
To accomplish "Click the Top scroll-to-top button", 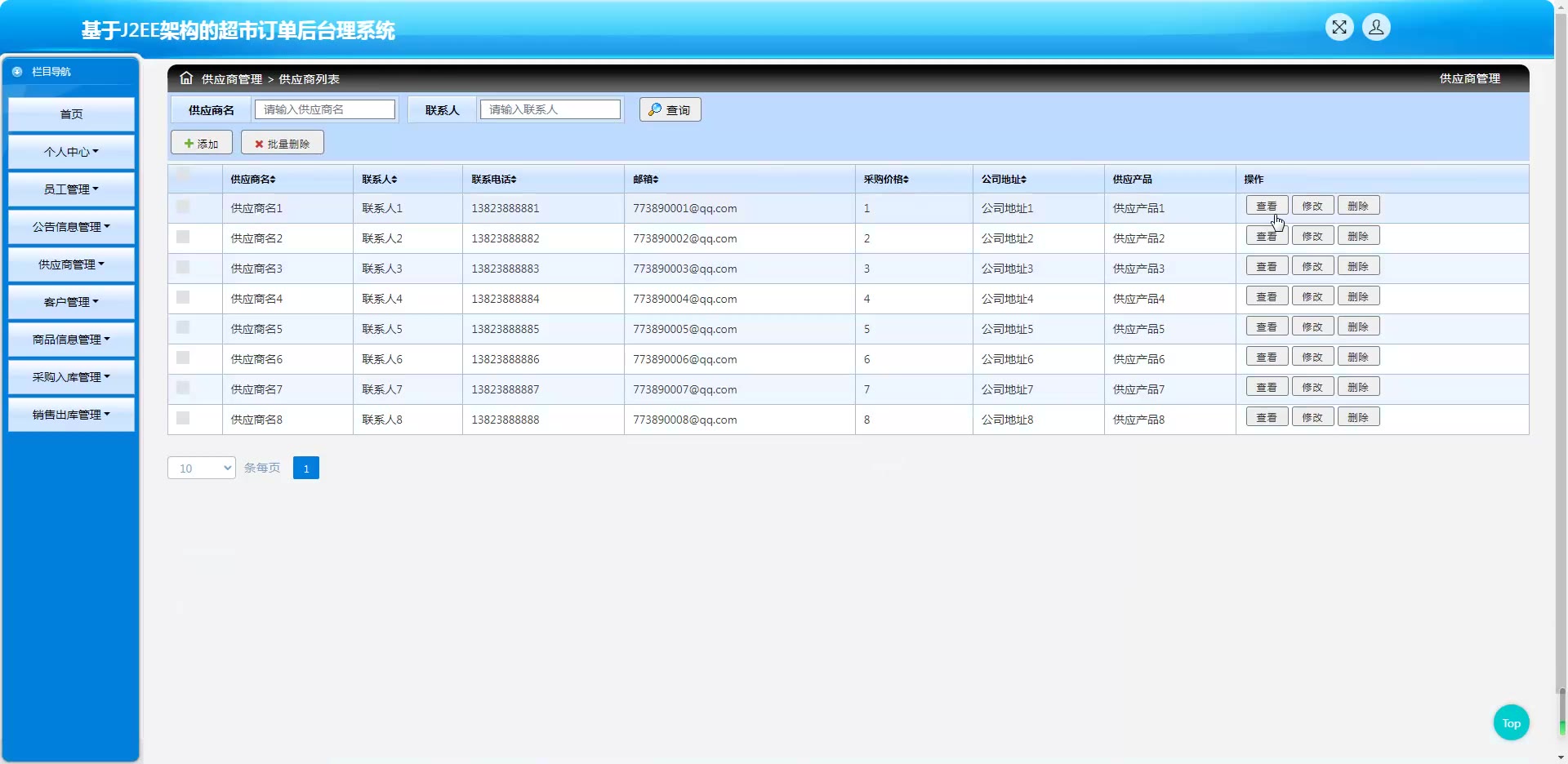I will 1511,722.
